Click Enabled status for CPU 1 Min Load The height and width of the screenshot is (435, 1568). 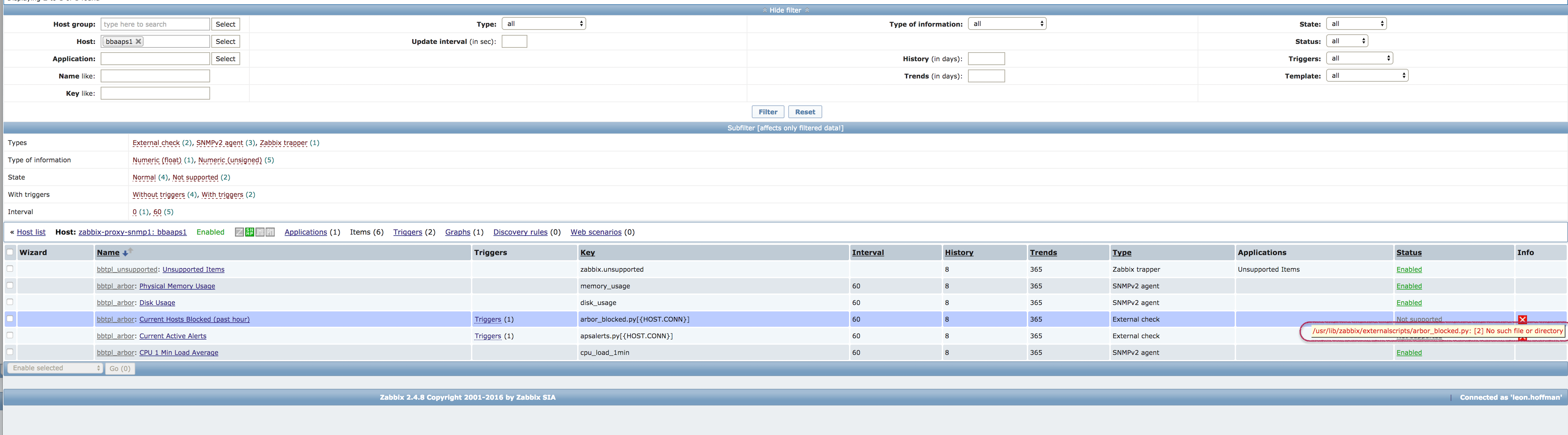coord(1408,353)
